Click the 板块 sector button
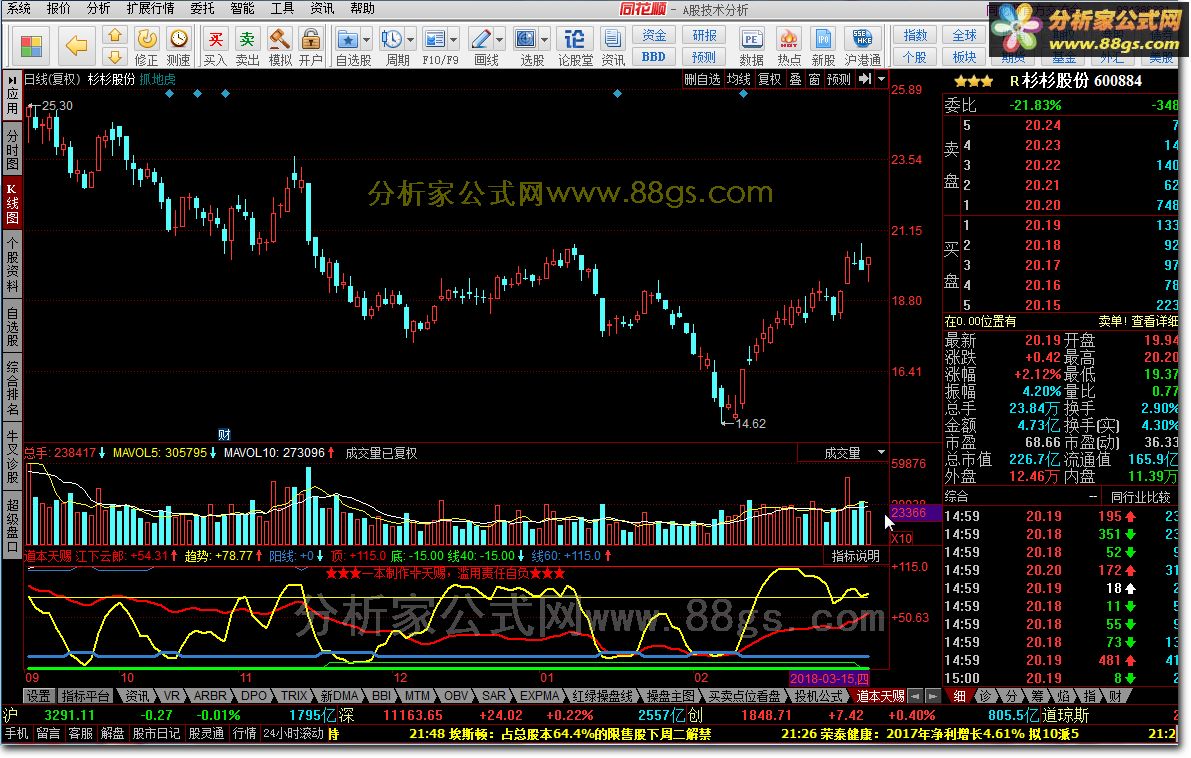 tap(964, 57)
